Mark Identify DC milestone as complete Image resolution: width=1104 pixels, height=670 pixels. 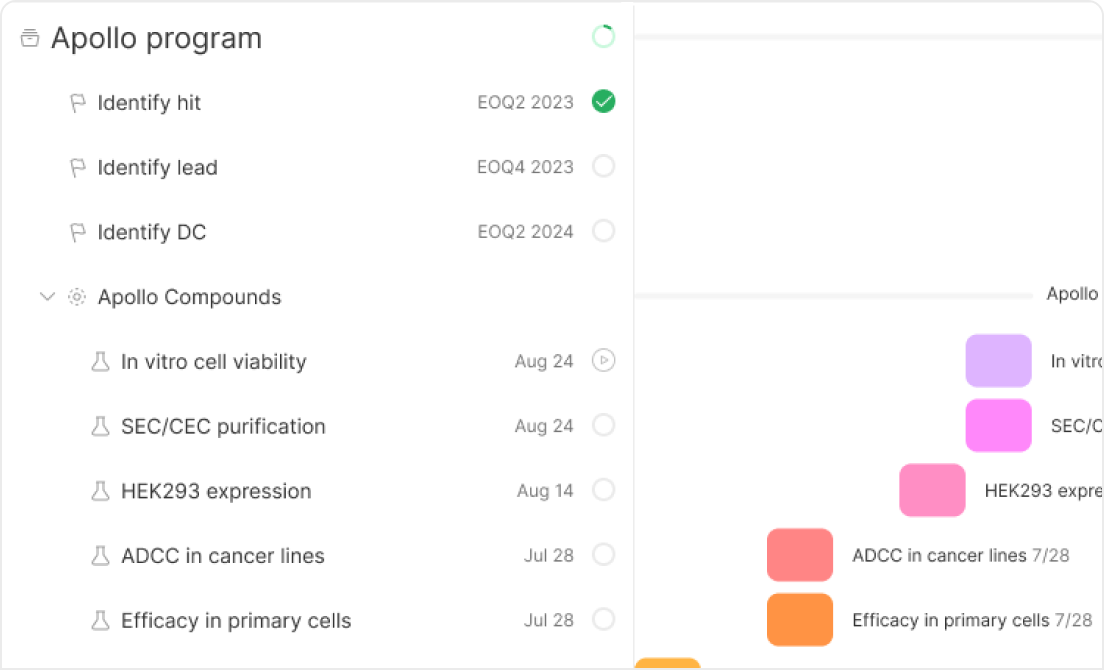pyautogui.click(x=603, y=231)
